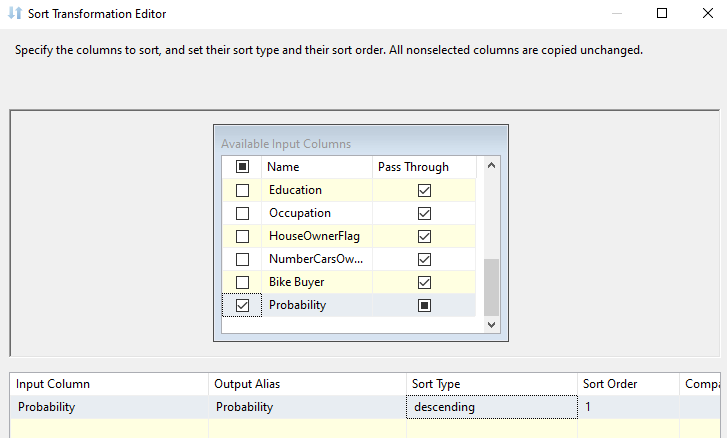Check the Education column sort checkbox
The width and height of the screenshot is (727, 438).
[242, 190]
